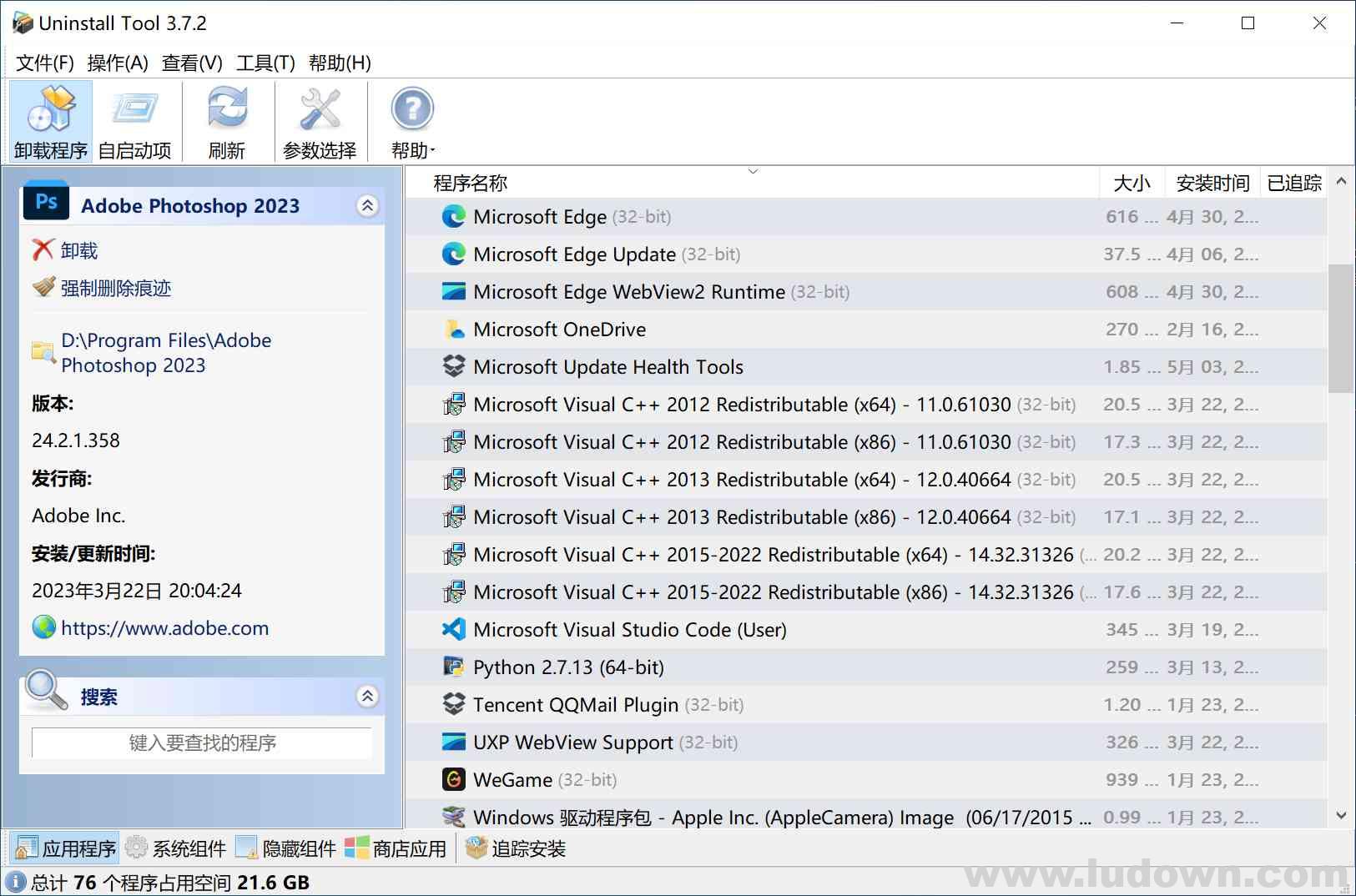Click the UXP WebView Support icon
This screenshot has width=1356, height=896.
point(453,742)
